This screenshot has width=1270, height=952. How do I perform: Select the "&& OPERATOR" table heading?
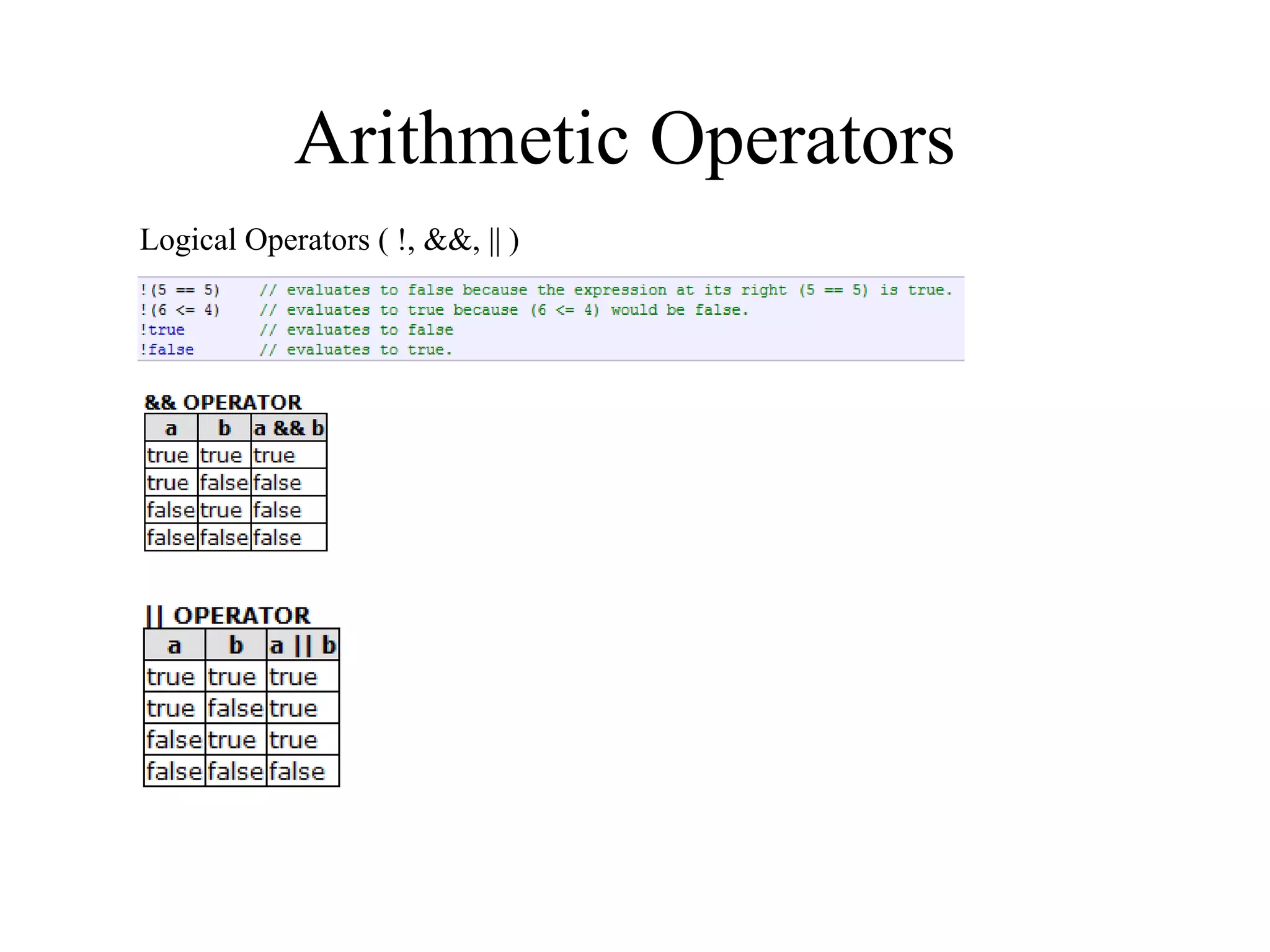(x=223, y=402)
